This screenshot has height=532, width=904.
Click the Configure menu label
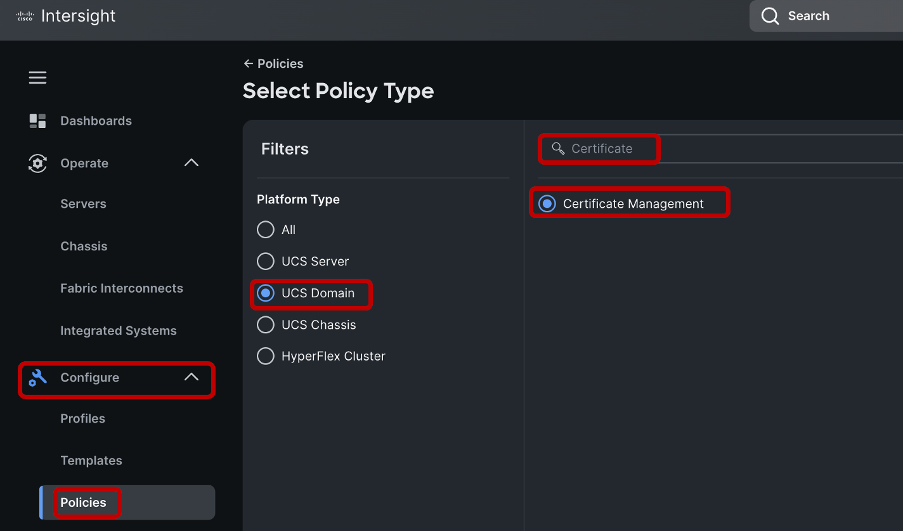click(89, 378)
